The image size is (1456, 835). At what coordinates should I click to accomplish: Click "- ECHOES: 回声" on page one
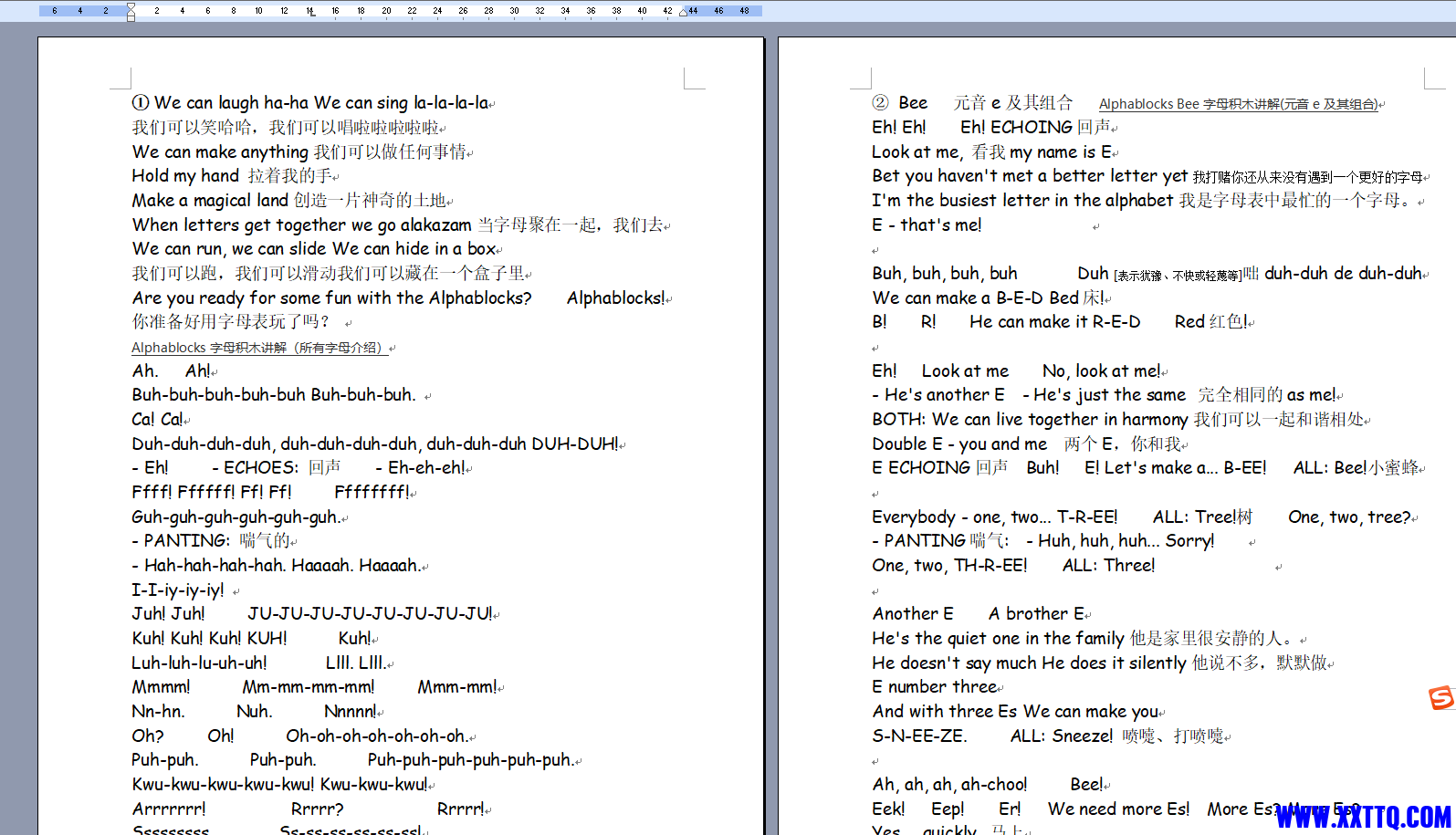(277, 467)
